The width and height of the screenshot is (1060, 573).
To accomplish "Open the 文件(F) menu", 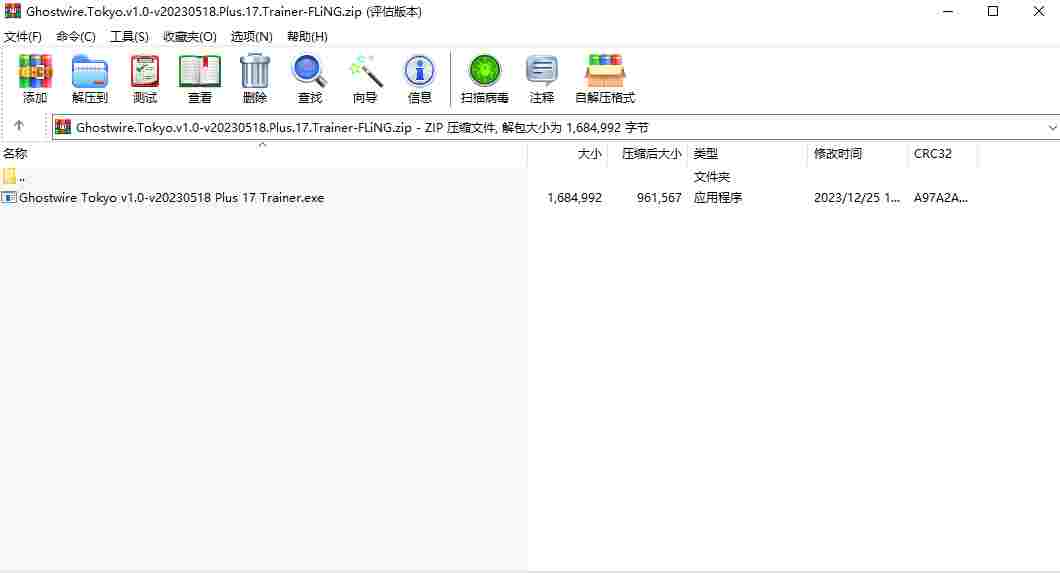I will 22,36.
